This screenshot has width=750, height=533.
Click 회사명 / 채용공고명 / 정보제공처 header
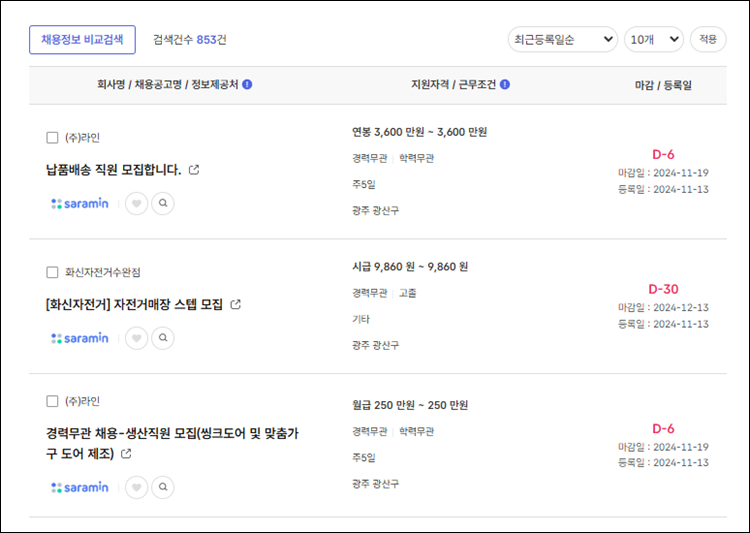coord(167,85)
